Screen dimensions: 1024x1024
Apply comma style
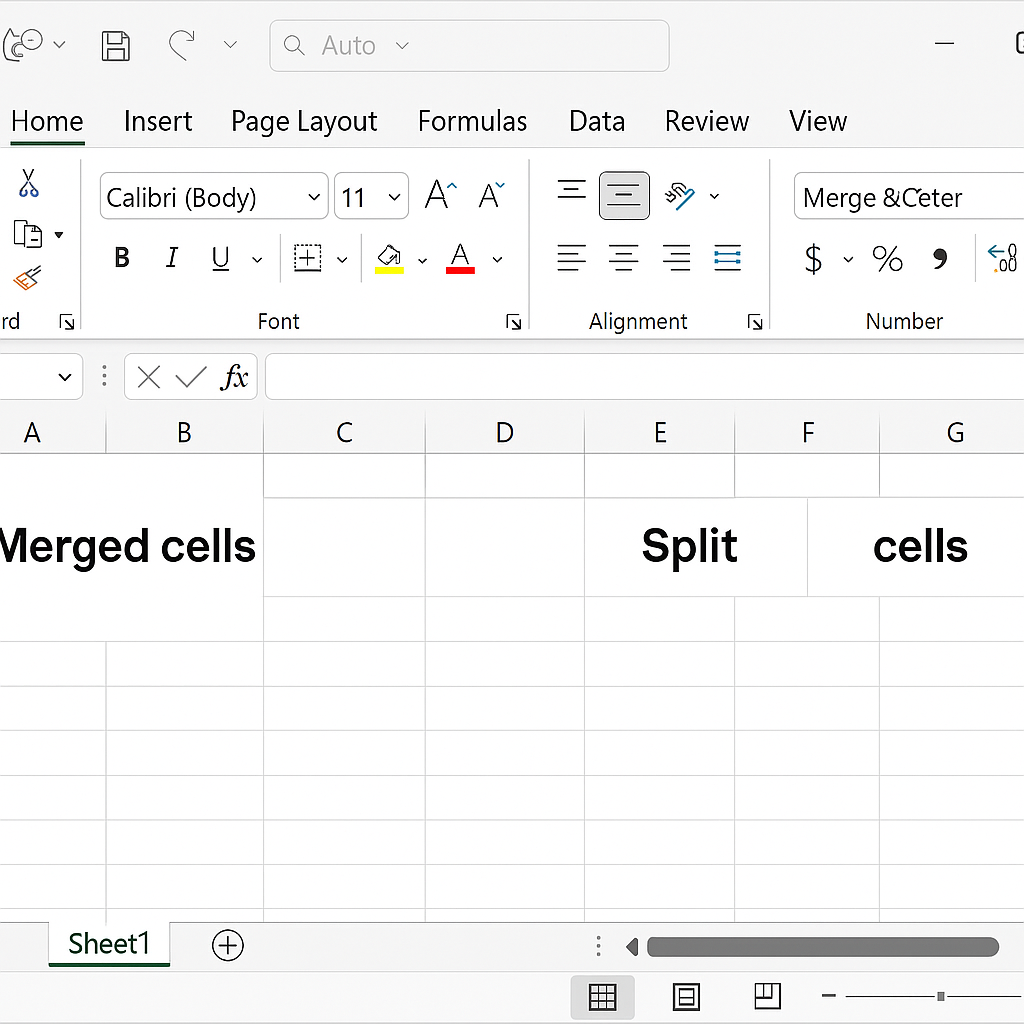tap(940, 259)
